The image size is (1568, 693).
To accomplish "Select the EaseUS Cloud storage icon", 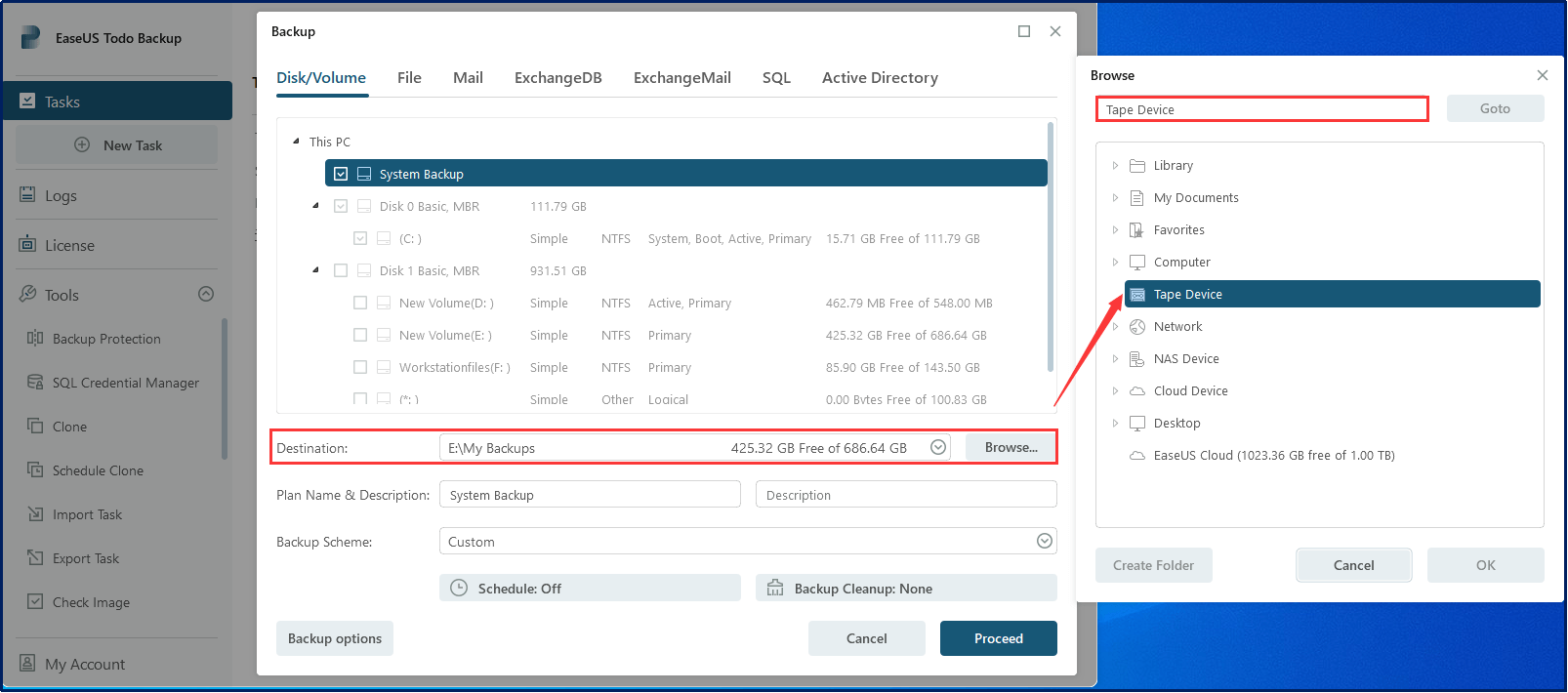I will click(x=1137, y=456).
